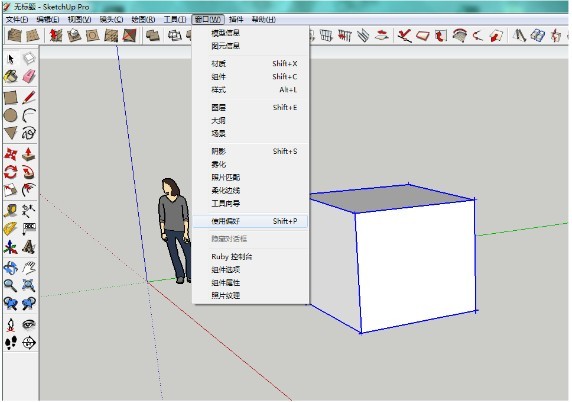This screenshot has width=572, height=402.
Task: Pick the Paint Bucket tool
Action: coord(11,77)
